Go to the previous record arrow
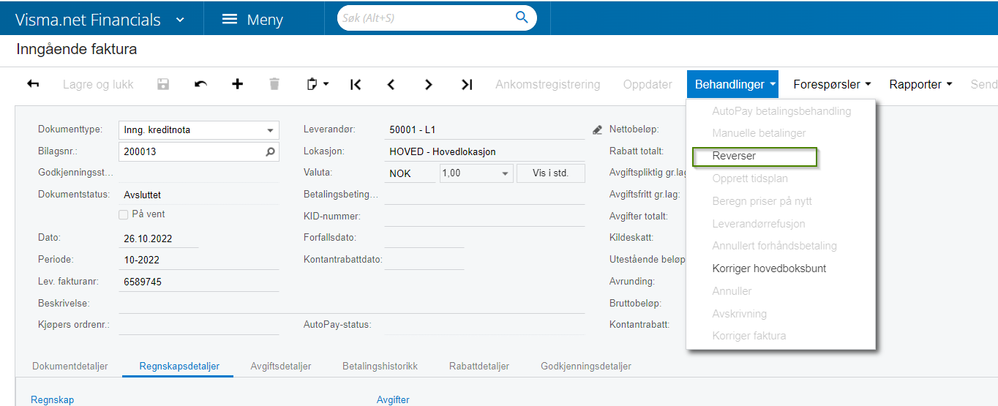Image resolution: width=998 pixels, height=406 pixels. pos(391,84)
